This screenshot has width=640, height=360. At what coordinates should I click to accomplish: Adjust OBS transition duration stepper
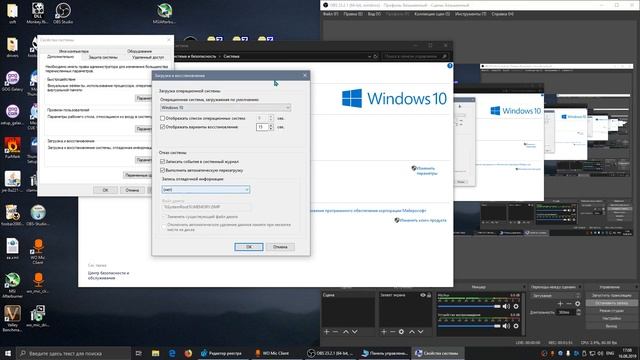(578, 312)
